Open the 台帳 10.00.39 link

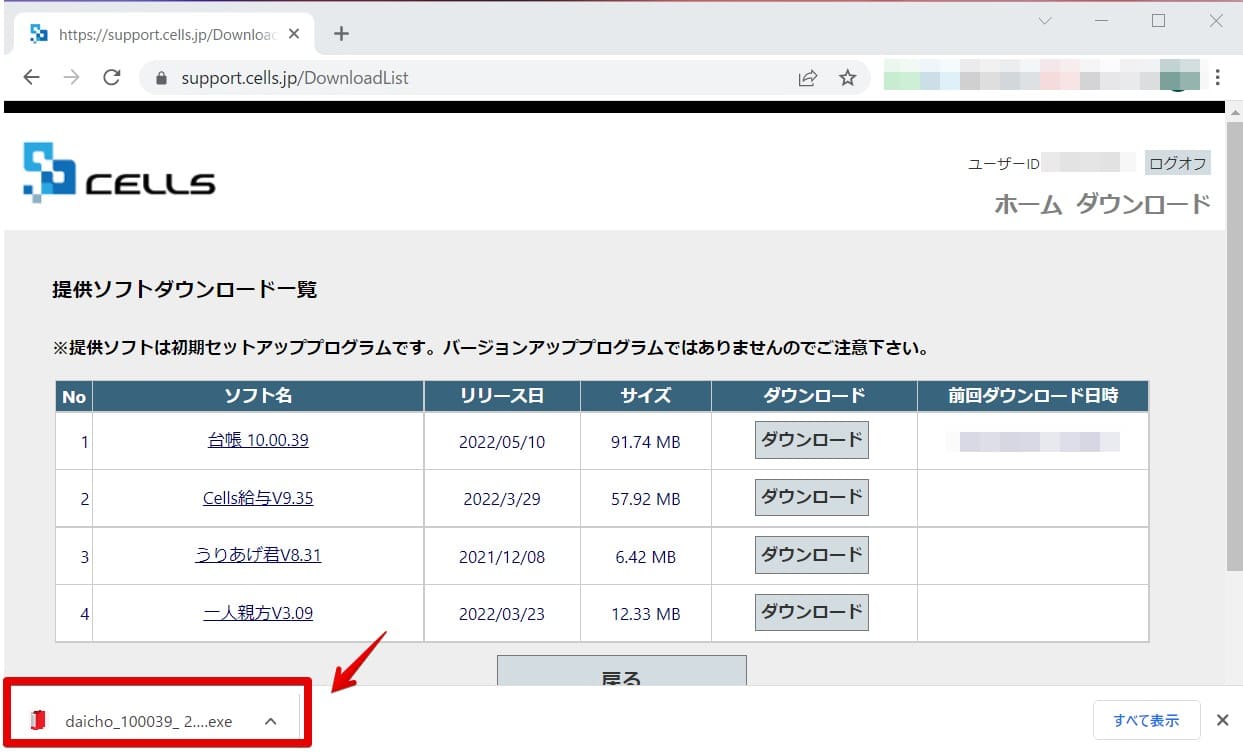[x=258, y=439]
